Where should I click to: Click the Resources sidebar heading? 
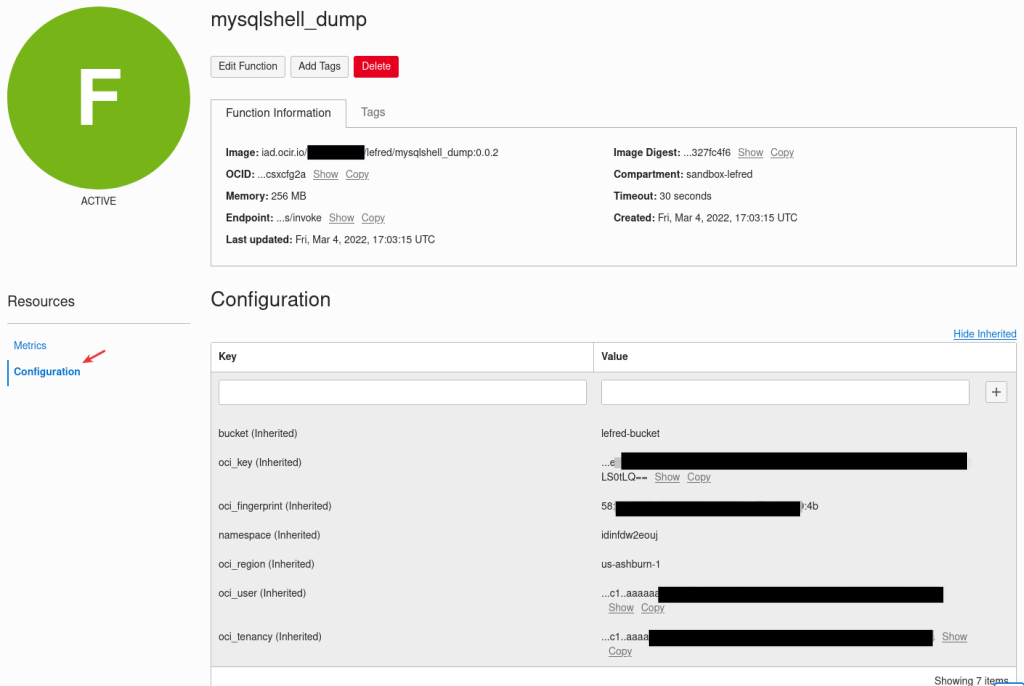tap(41, 302)
